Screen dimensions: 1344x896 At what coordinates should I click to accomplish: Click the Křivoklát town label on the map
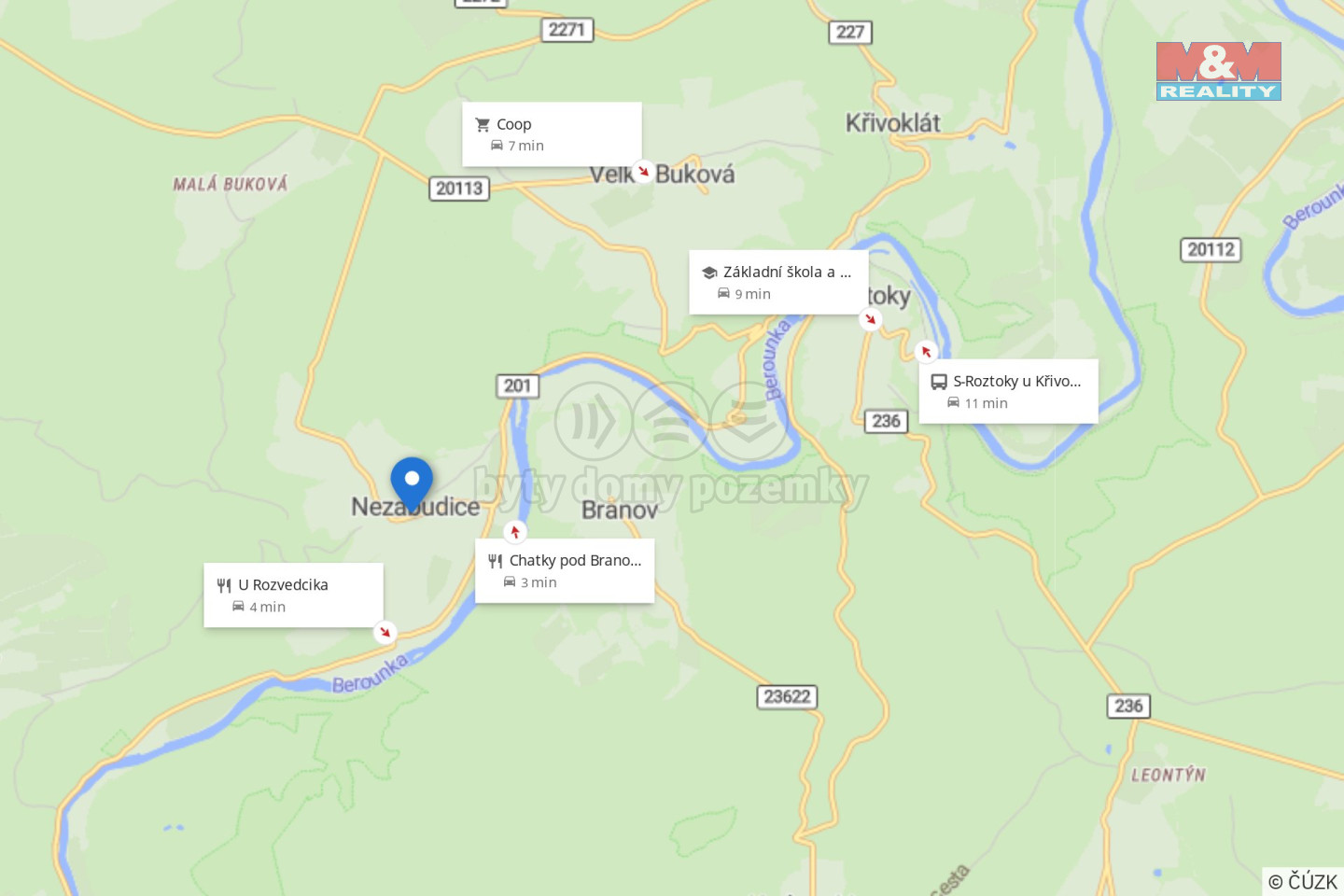(x=893, y=123)
